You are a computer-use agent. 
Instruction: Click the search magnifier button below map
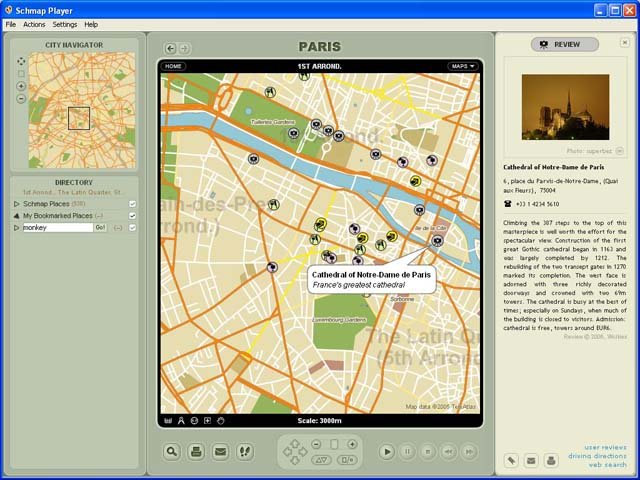[172, 452]
